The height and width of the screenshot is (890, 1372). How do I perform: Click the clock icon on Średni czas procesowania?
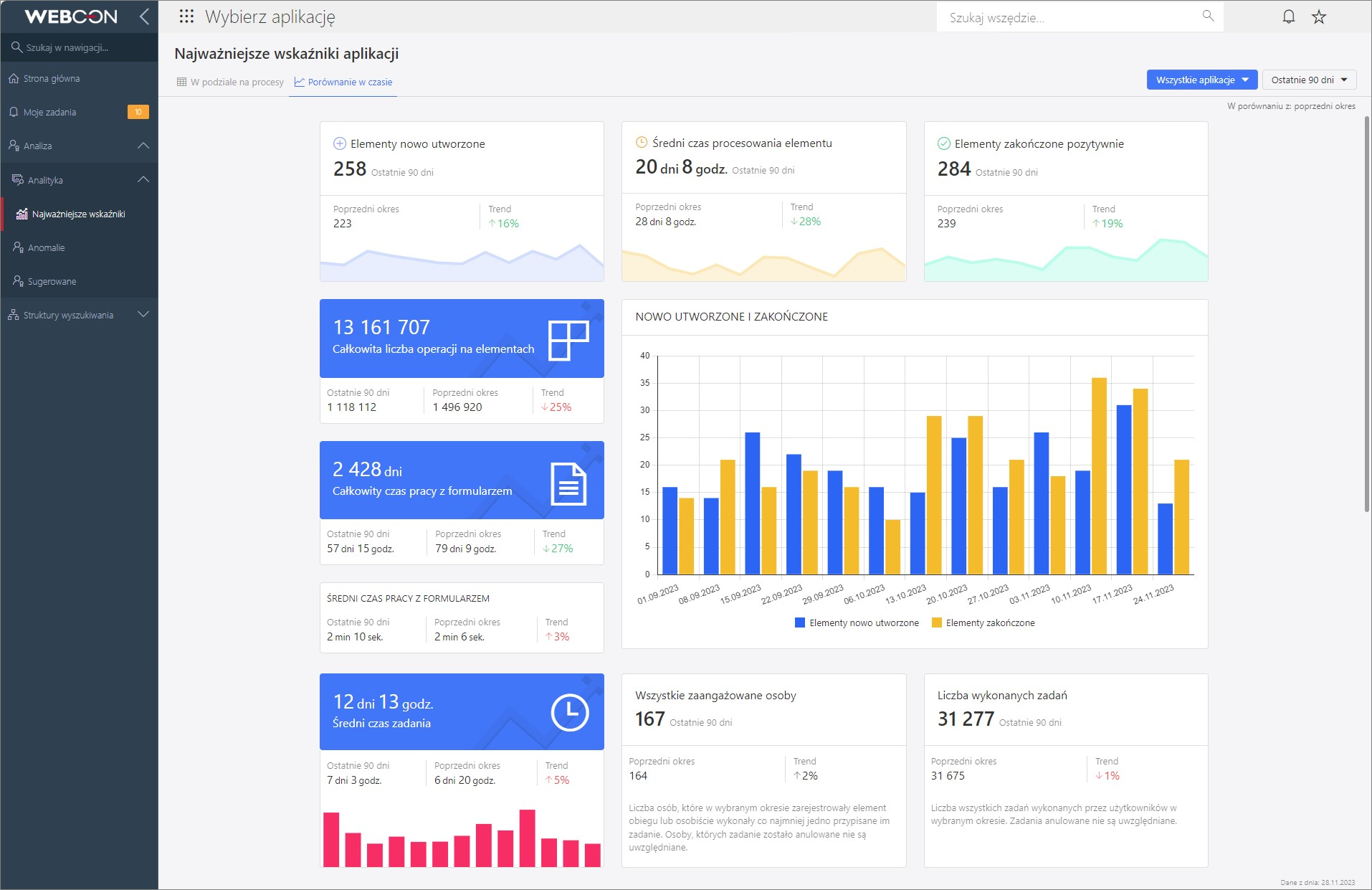[642, 143]
